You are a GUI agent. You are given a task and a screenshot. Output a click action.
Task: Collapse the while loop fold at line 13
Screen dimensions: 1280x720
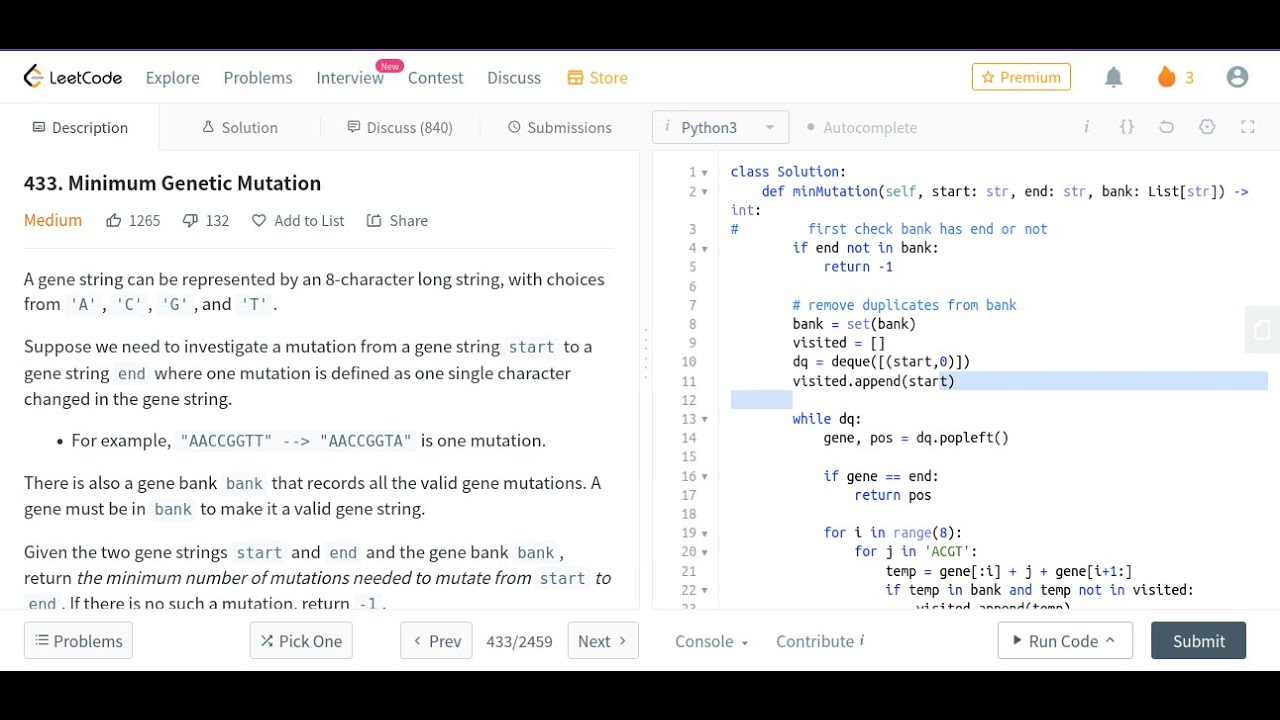tap(704, 419)
